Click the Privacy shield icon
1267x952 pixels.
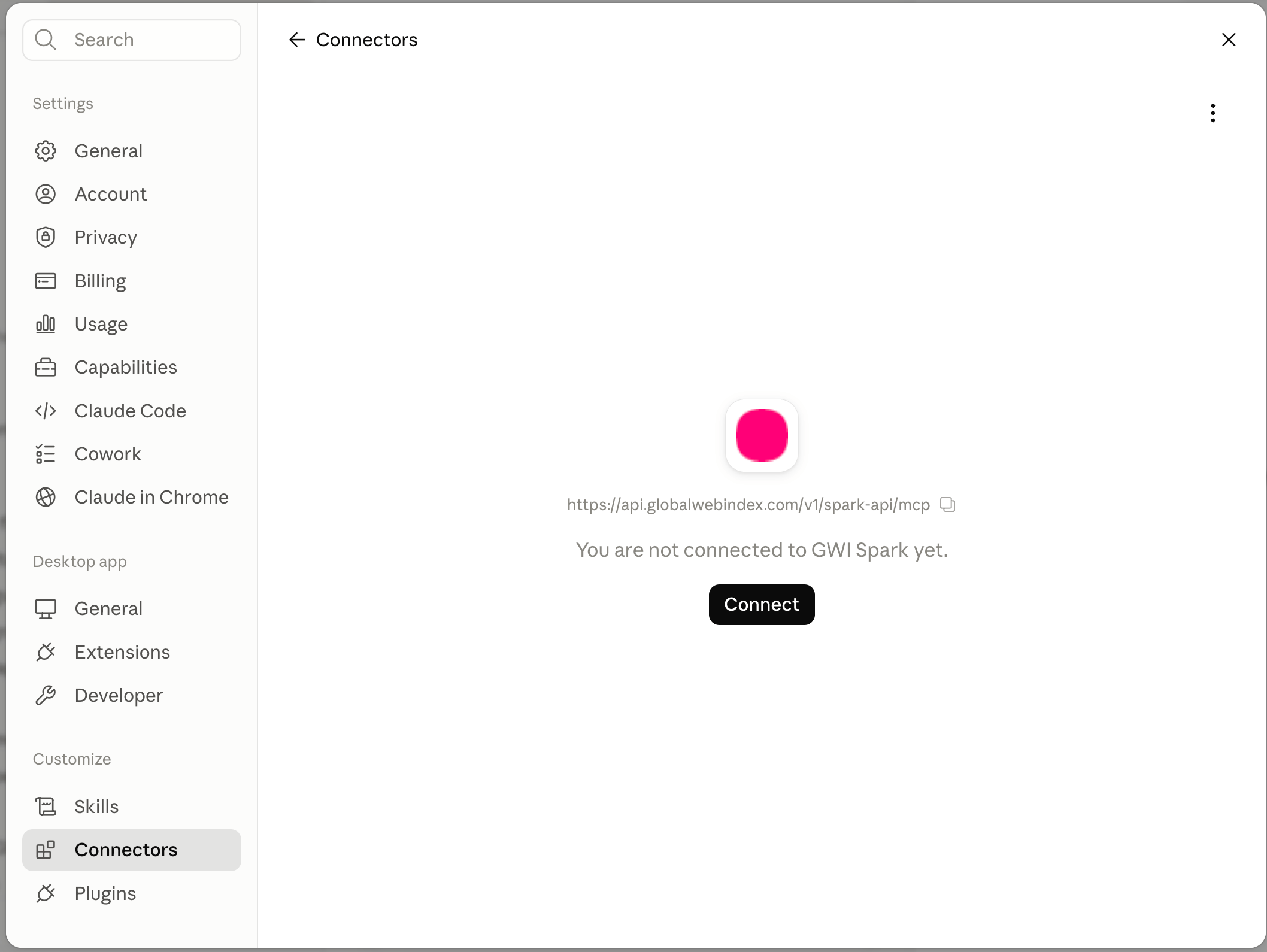[x=46, y=237]
